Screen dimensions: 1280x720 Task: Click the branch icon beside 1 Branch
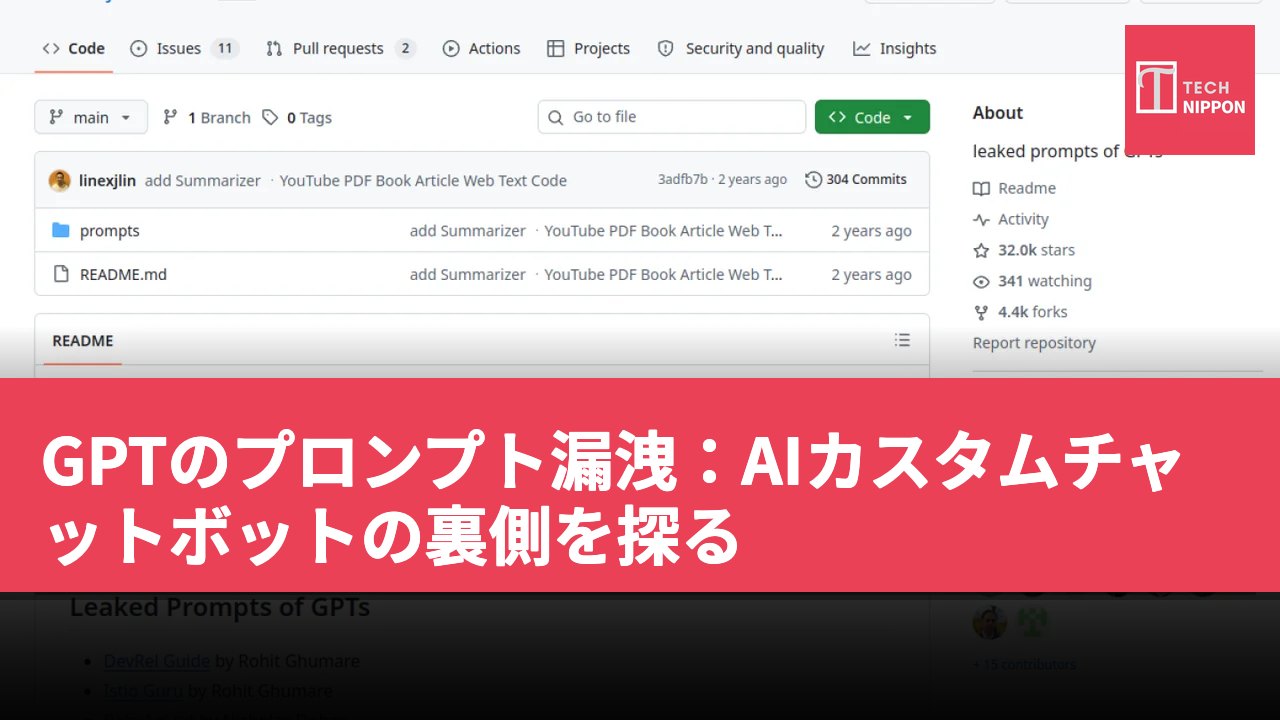pos(171,117)
